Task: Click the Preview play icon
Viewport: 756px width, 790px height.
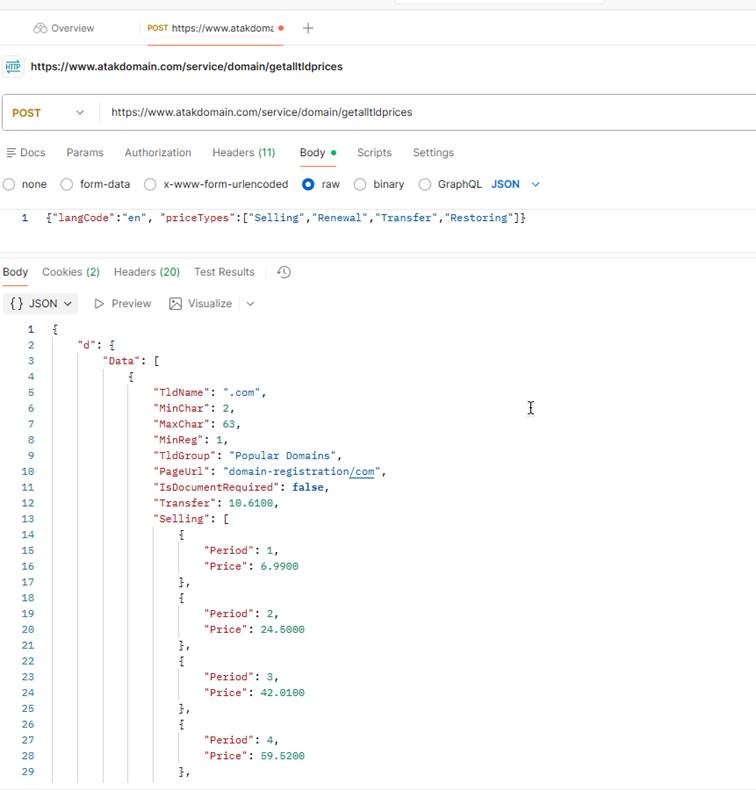Action: click(99, 304)
